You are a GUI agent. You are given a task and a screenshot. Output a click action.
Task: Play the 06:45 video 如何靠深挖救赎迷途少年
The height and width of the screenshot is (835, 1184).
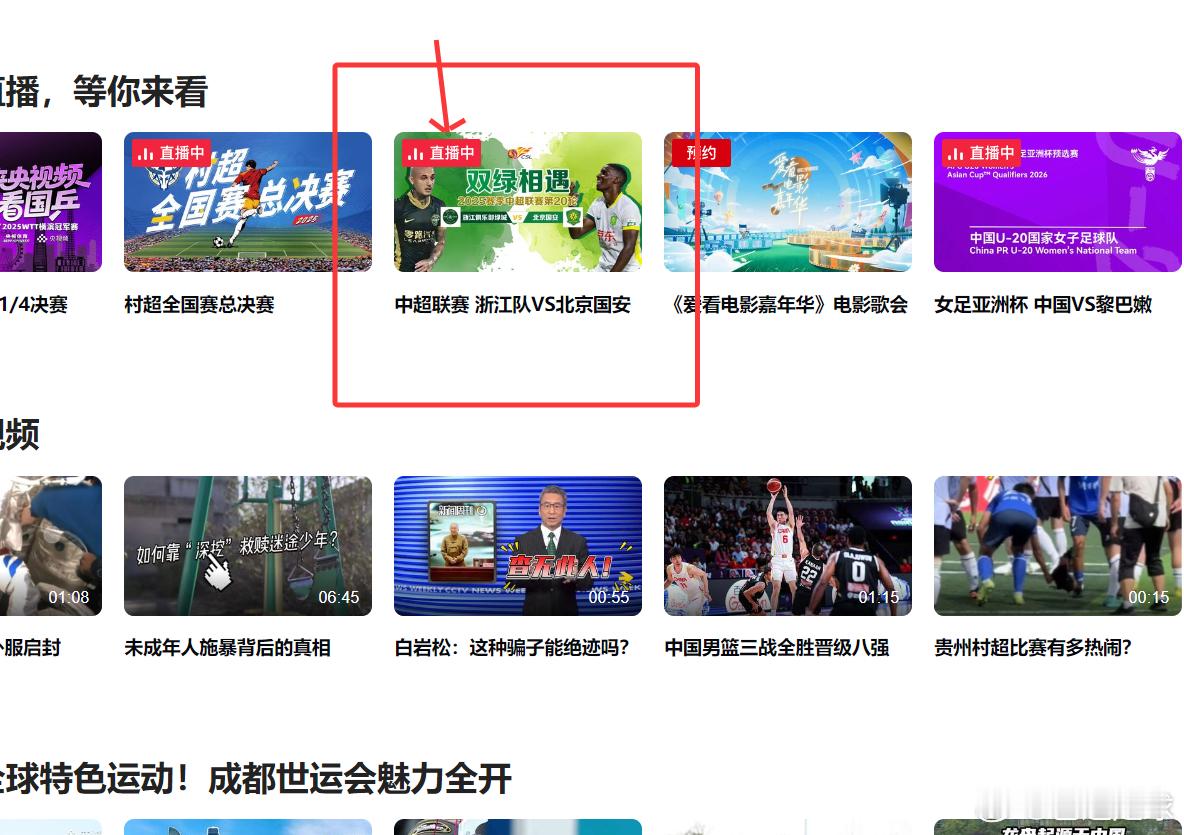[x=248, y=546]
